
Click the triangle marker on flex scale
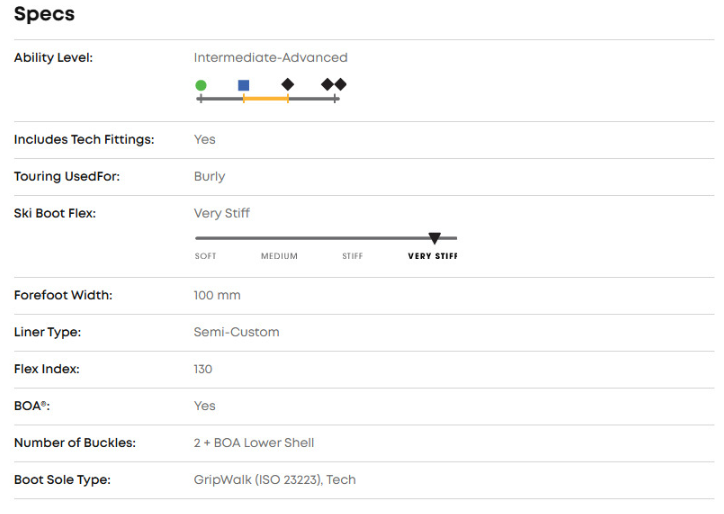coord(434,238)
